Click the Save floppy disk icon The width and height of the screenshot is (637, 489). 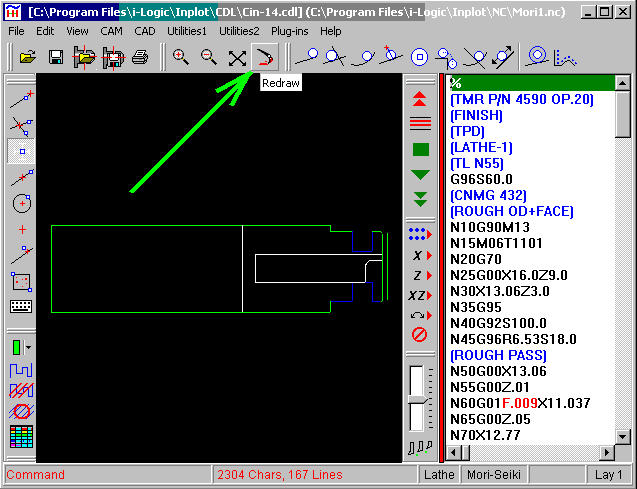[56, 57]
